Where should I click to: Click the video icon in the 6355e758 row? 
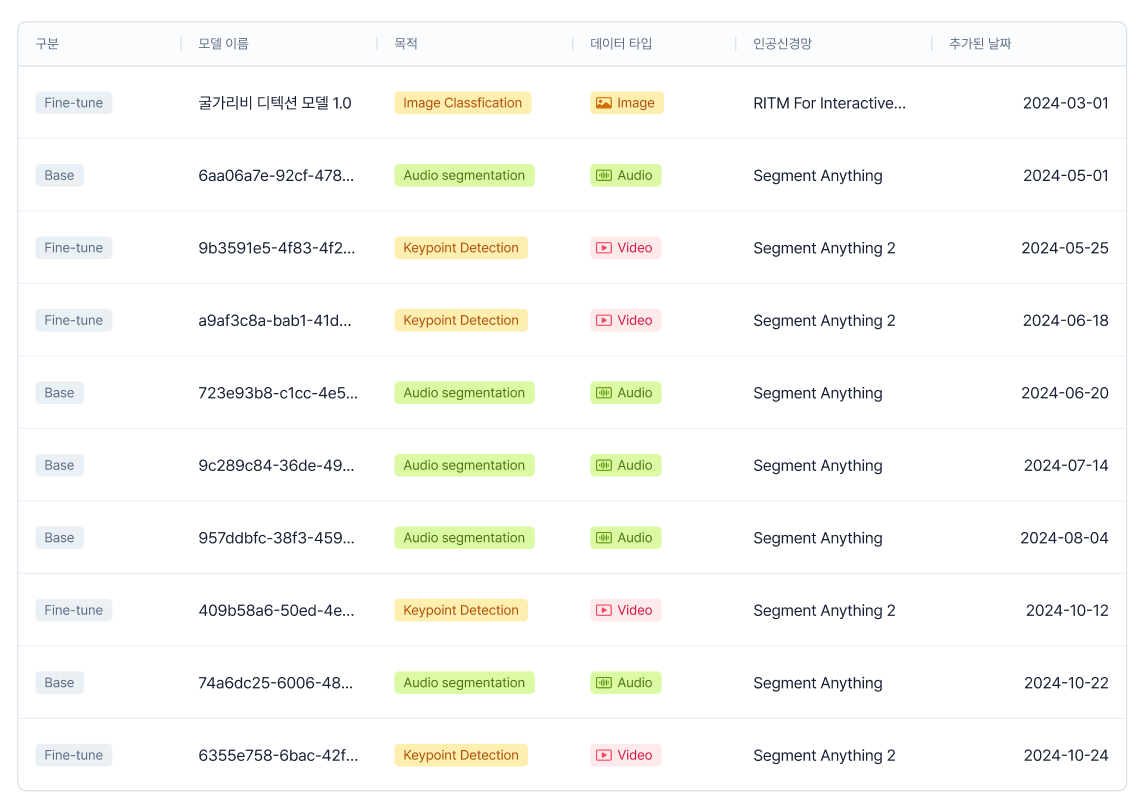(603, 755)
